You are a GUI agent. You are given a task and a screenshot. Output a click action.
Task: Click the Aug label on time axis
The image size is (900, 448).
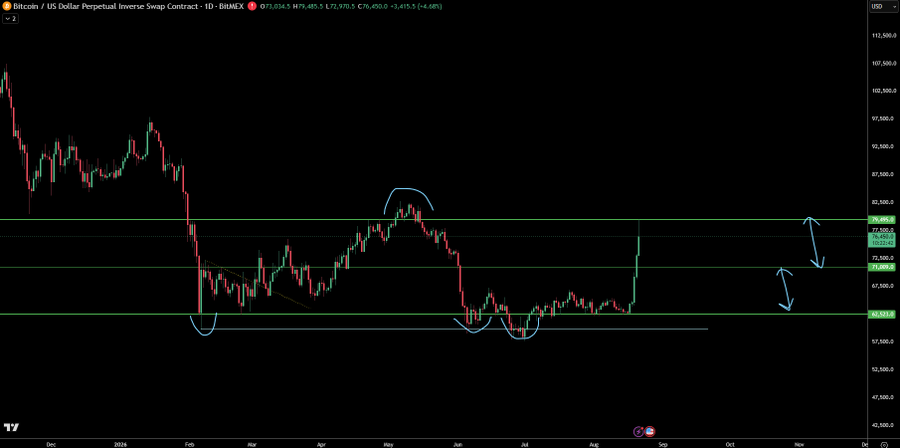(594, 444)
